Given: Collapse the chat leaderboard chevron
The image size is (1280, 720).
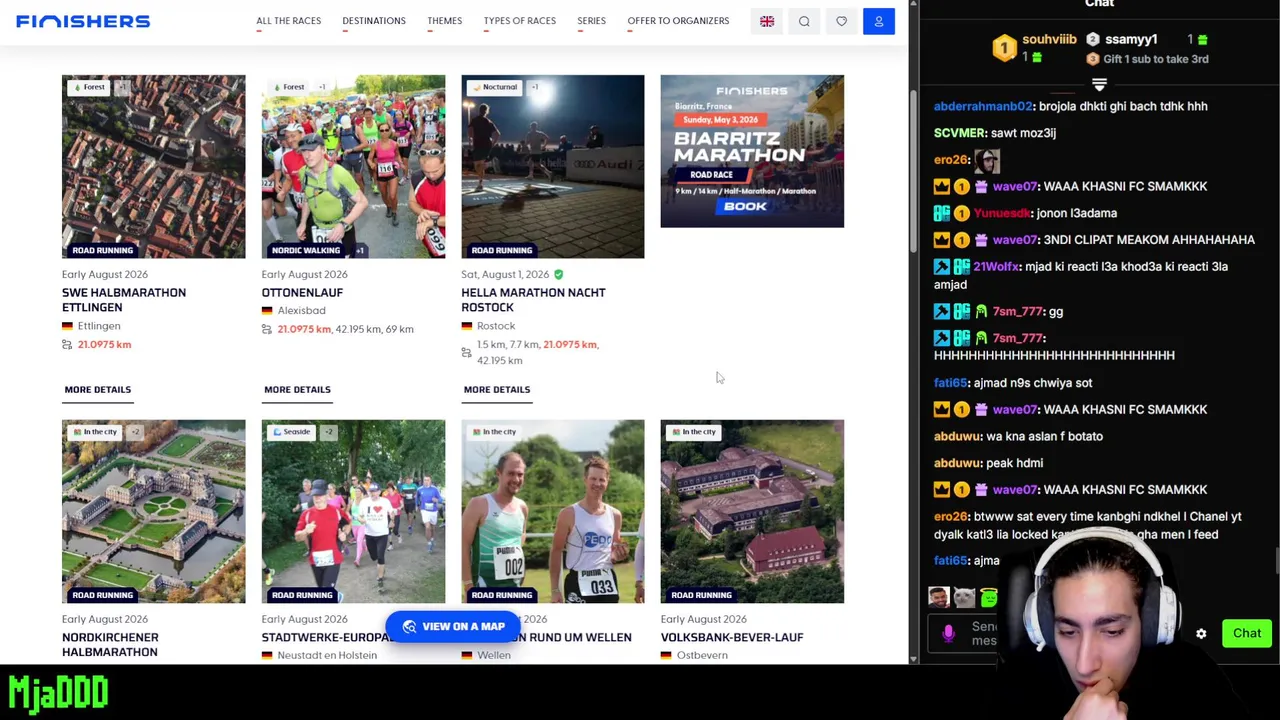Looking at the screenshot, I should (x=1099, y=86).
